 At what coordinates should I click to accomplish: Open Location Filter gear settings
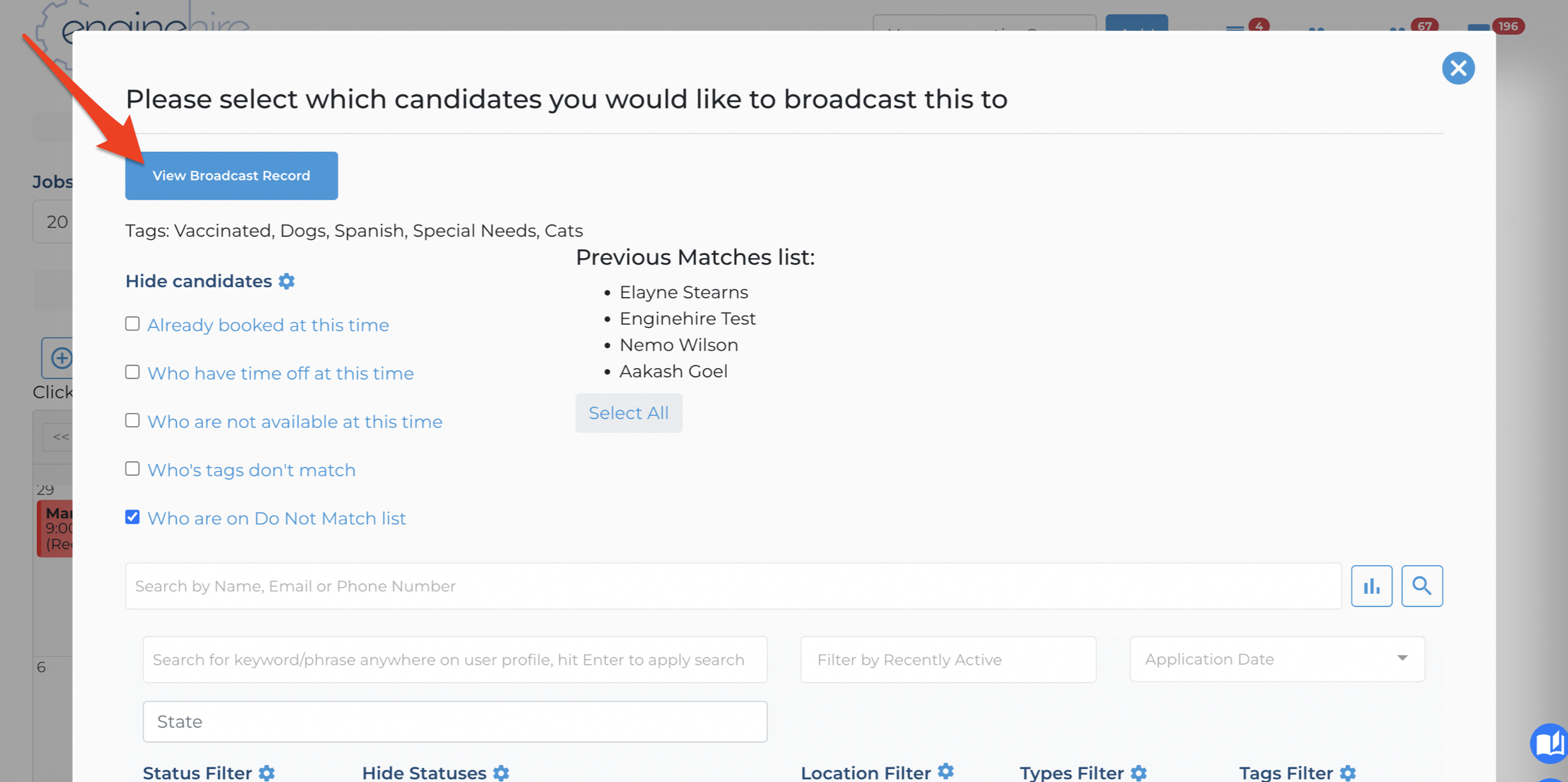tap(945, 772)
